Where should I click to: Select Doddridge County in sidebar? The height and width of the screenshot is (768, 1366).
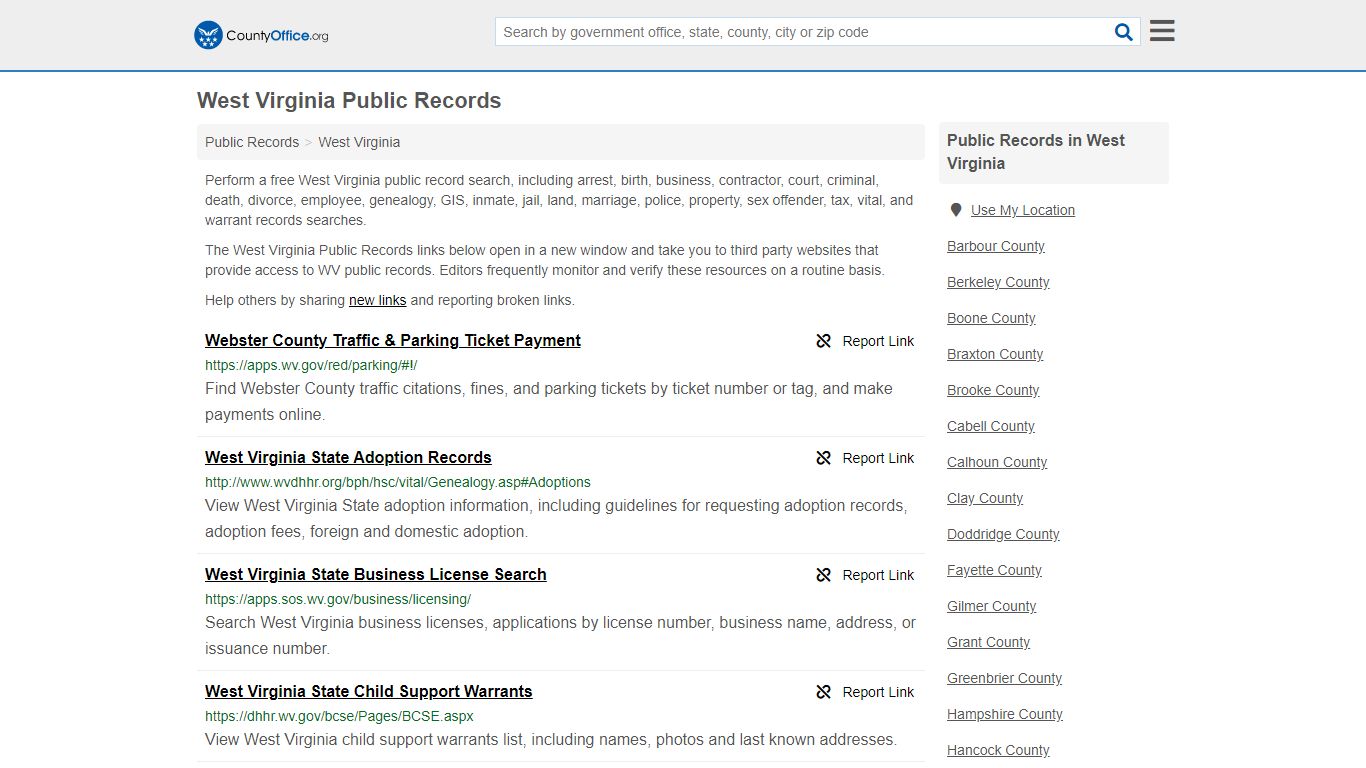[x=1003, y=534]
